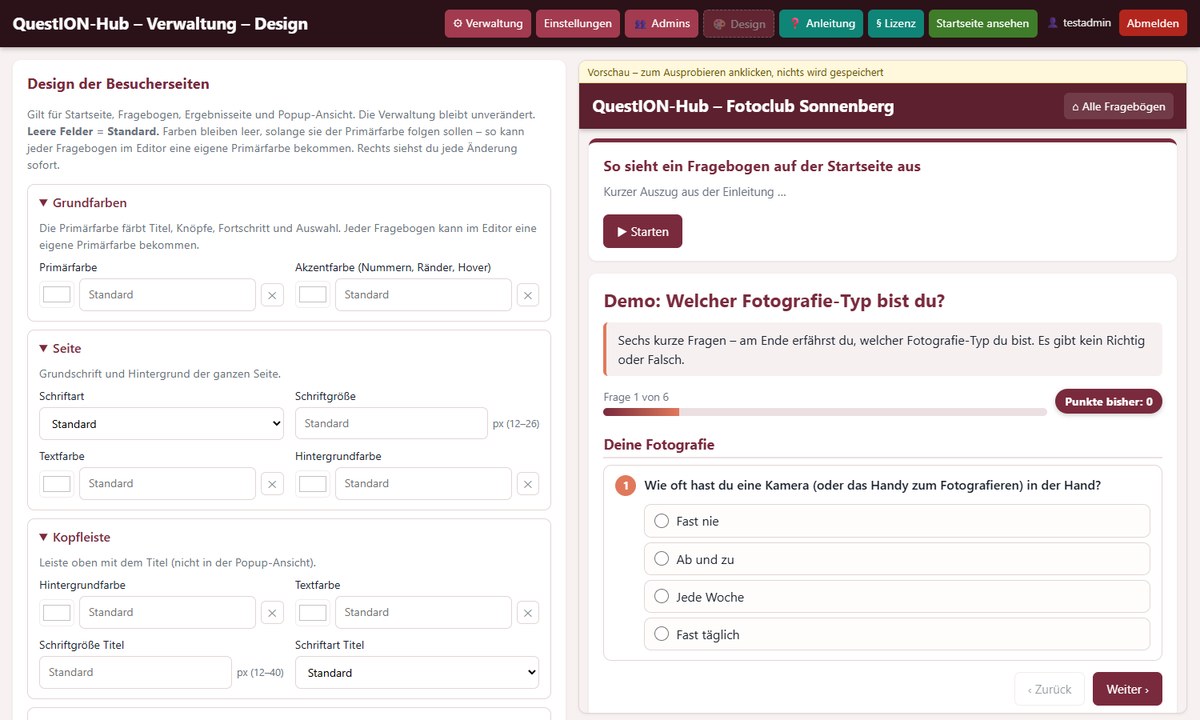Pick a color via the Seite Textfarbe swatch

click(x=57, y=484)
